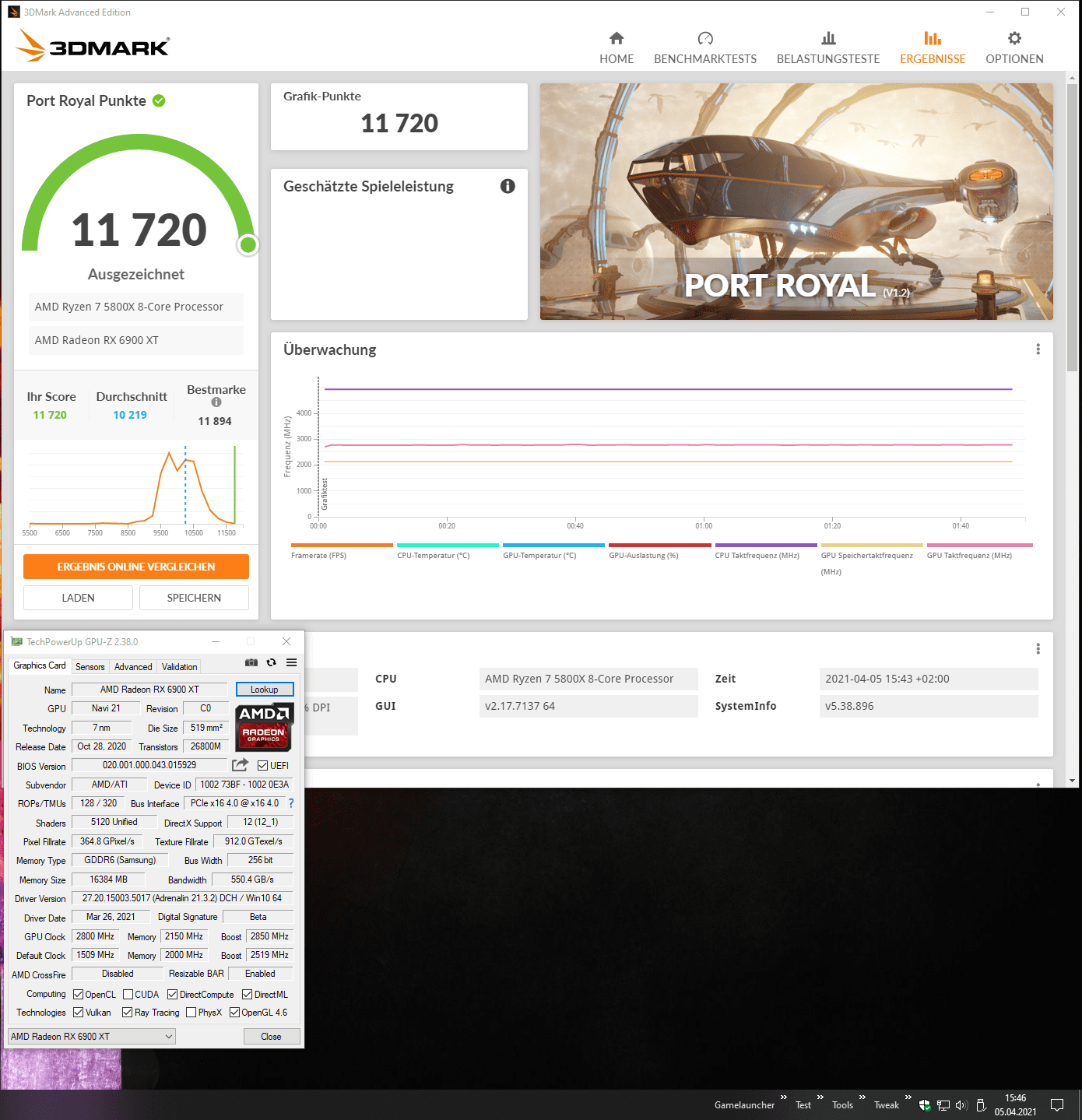Viewport: 1082px width, 1120px height.
Task: Toggle the Ray Tracing checkbox
Action: pos(127,1013)
